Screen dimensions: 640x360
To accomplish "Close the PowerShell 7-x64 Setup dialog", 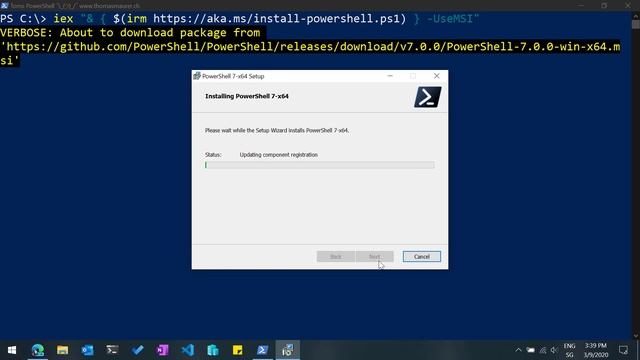I will click(x=436, y=76).
